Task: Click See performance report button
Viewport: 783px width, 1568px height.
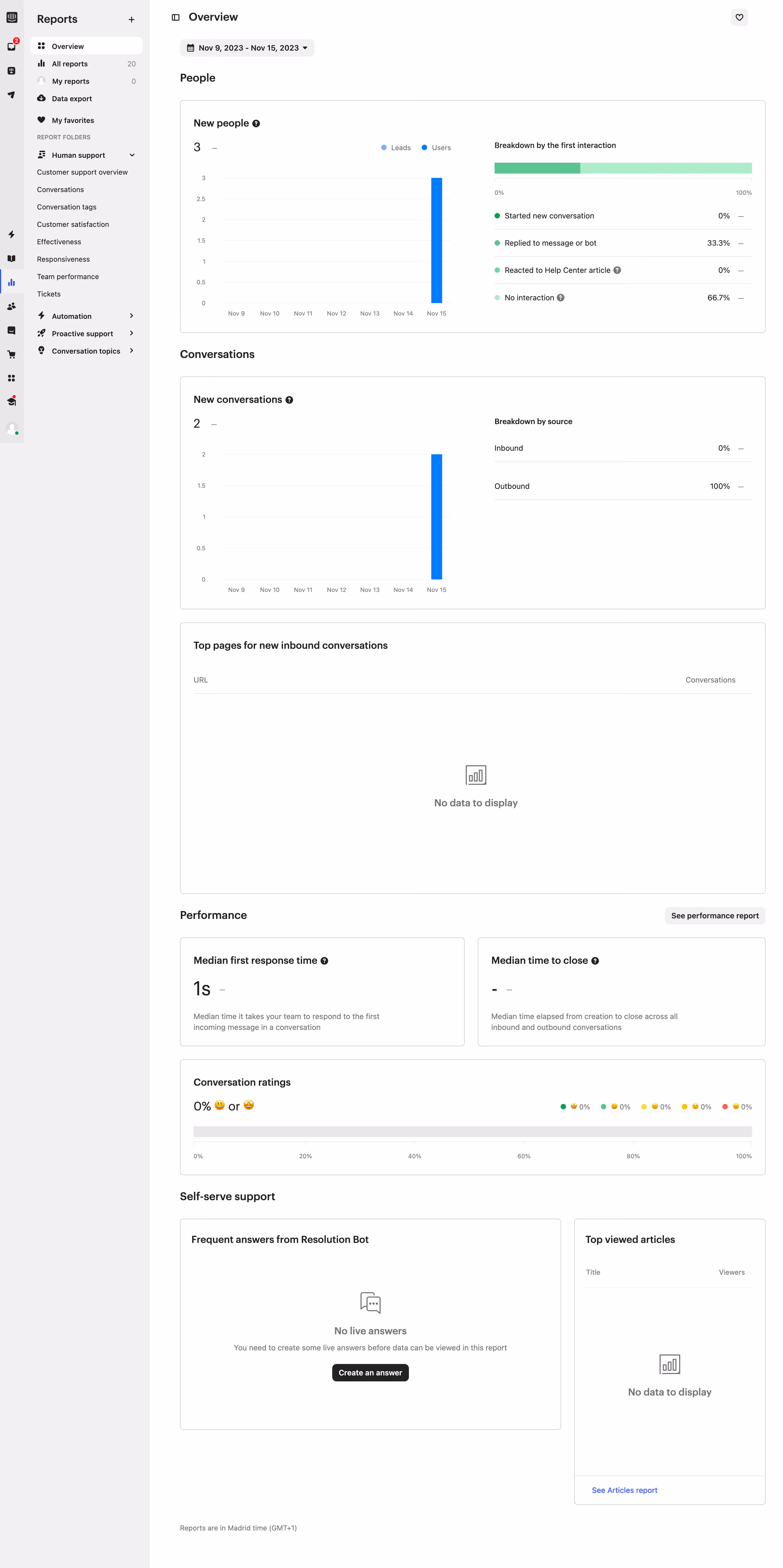Action: 715,915
